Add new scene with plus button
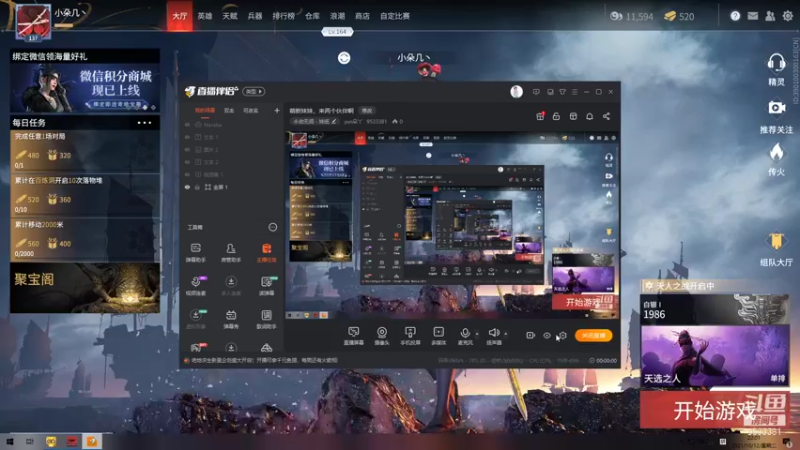The height and width of the screenshot is (450, 800). pos(277,110)
